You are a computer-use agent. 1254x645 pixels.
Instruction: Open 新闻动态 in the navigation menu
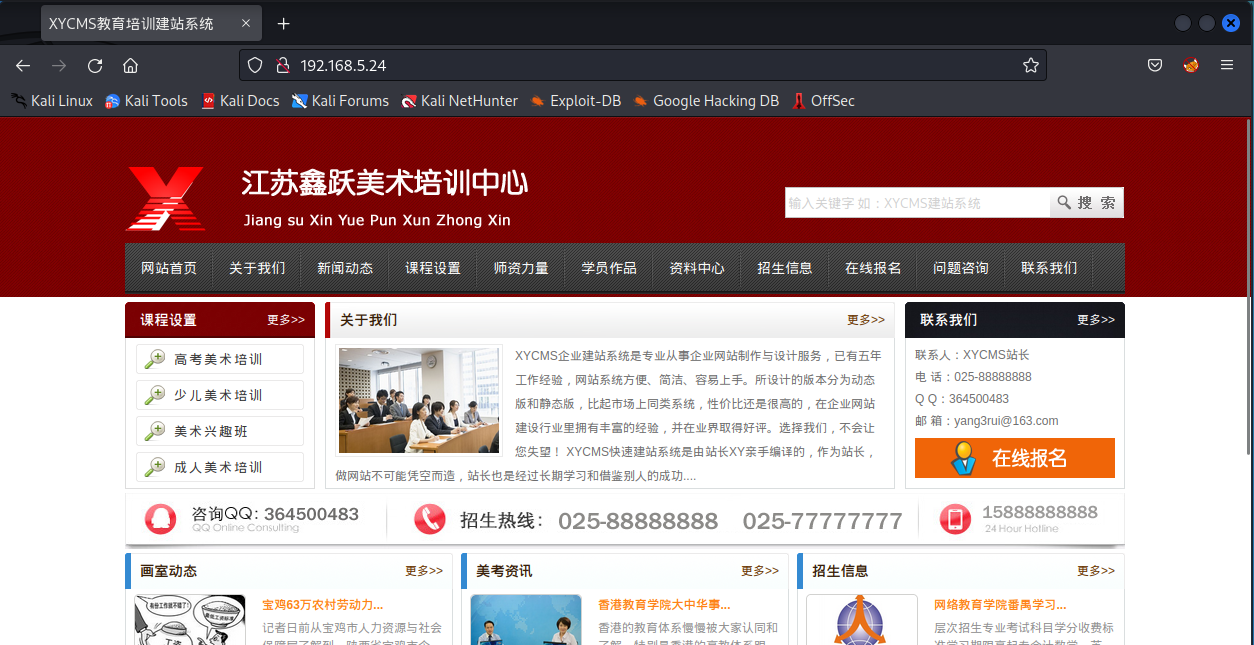pyautogui.click(x=345, y=268)
